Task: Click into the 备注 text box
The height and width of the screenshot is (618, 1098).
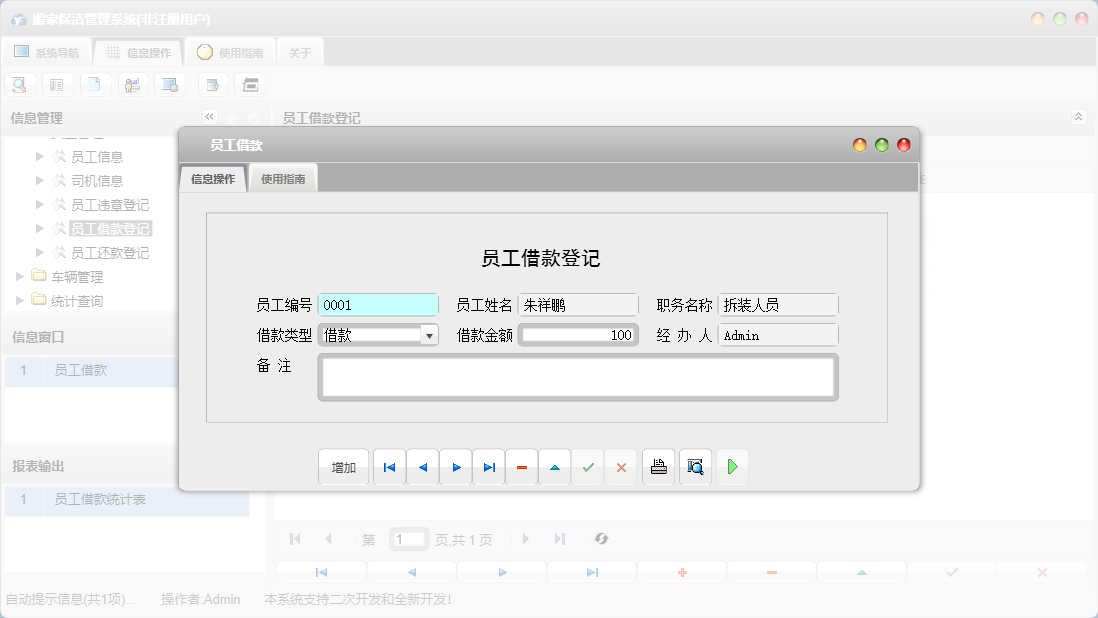Action: pos(578,377)
